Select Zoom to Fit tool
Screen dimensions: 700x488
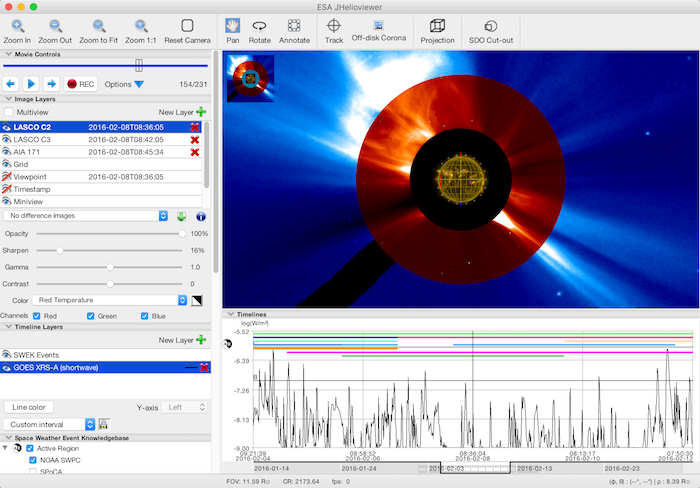coord(99,26)
